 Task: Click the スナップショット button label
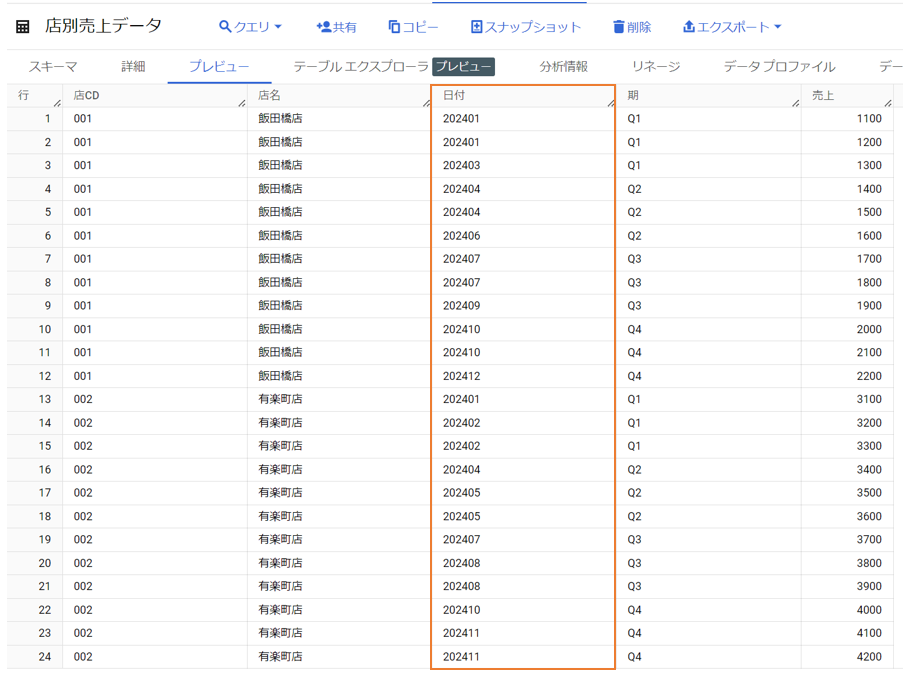(533, 27)
